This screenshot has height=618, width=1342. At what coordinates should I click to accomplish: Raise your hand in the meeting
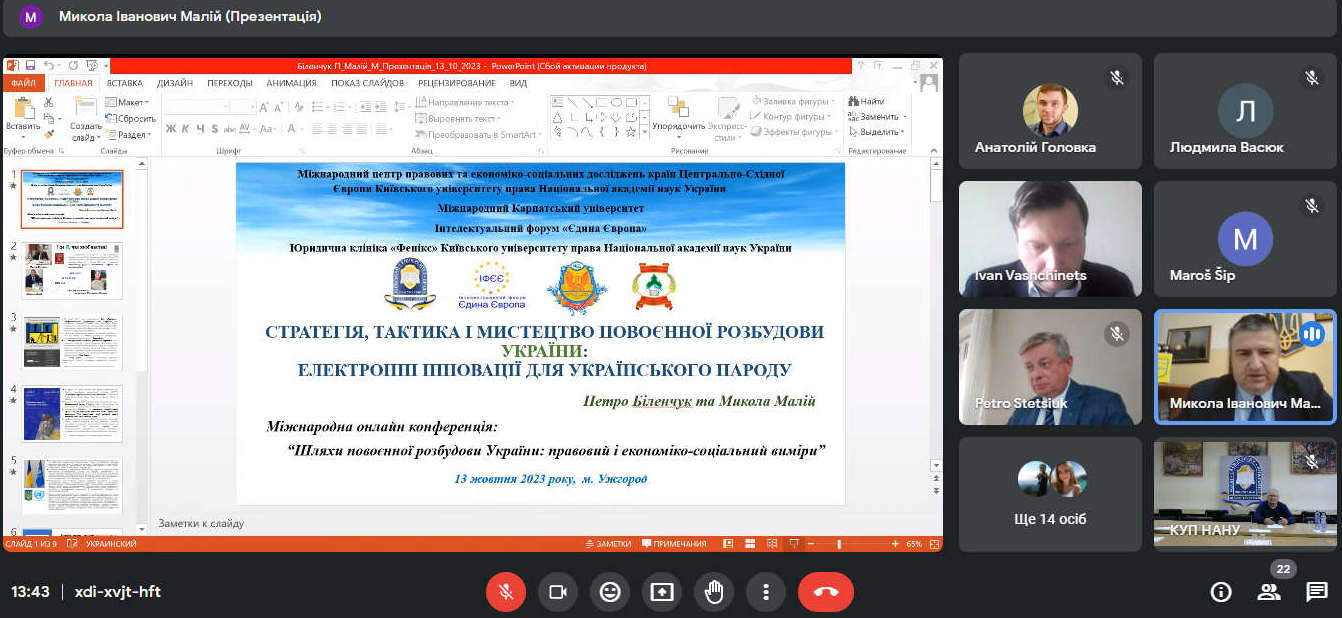[x=714, y=592]
